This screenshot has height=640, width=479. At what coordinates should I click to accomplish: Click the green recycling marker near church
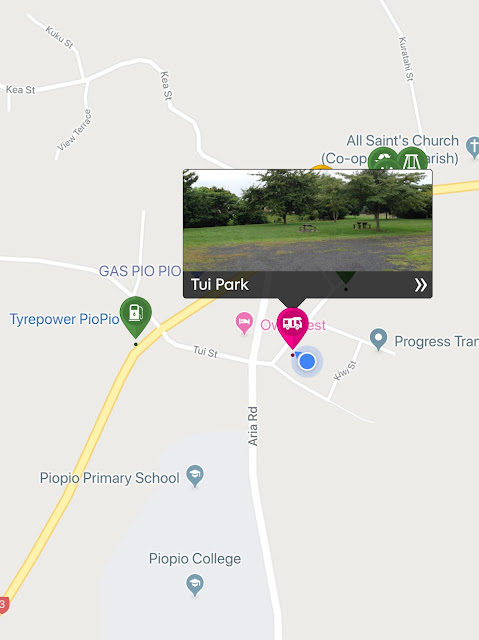point(383,159)
